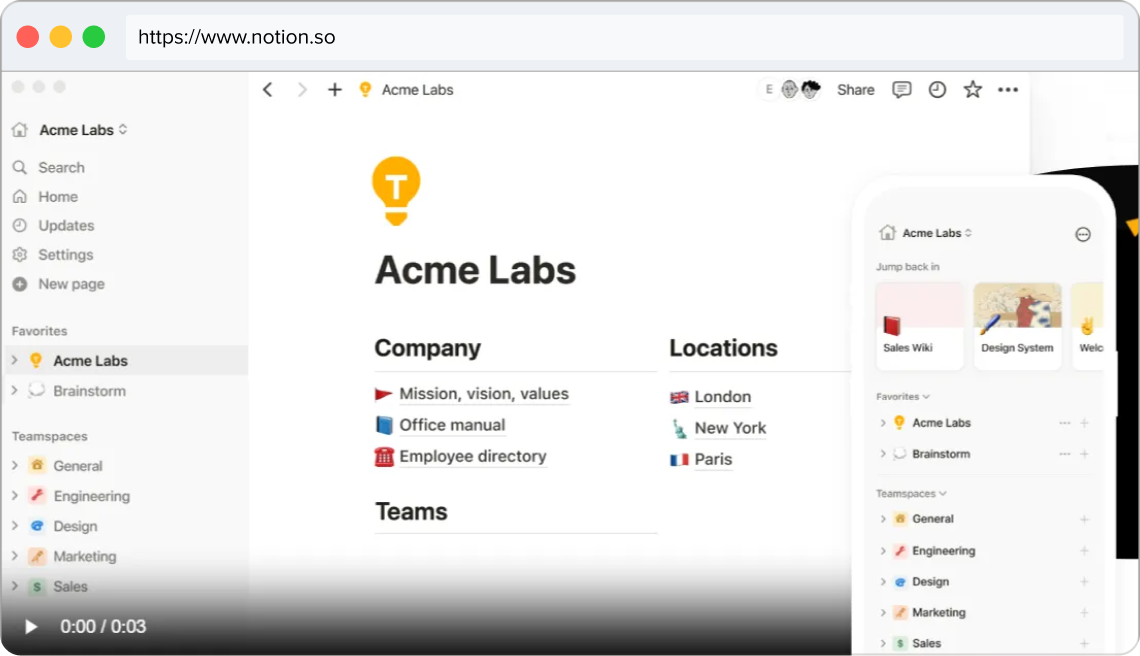Open the Paris location link
The image size is (1140, 656).
click(712, 459)
